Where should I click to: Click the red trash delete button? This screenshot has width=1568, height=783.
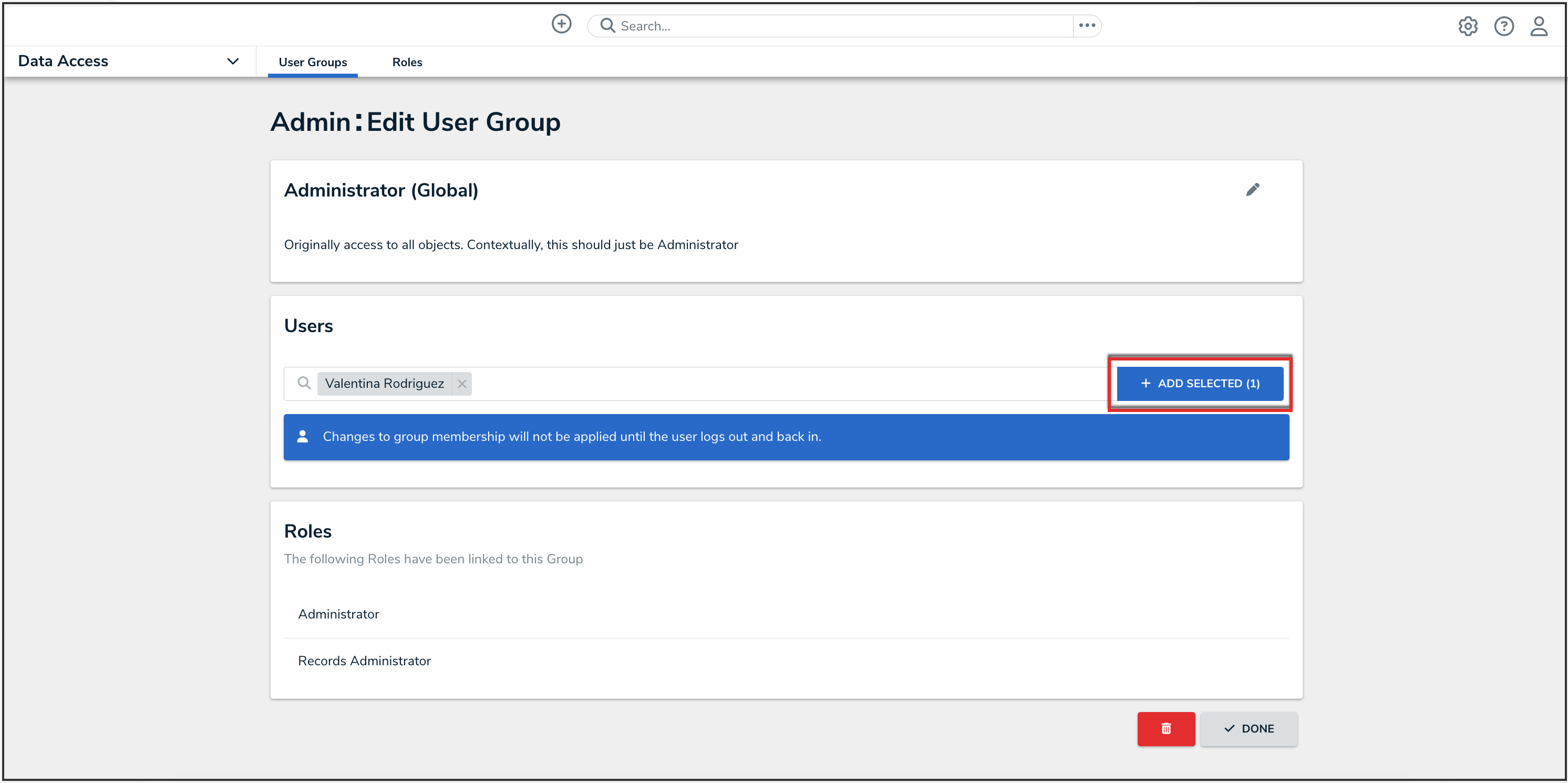[x=1165, y=728]
